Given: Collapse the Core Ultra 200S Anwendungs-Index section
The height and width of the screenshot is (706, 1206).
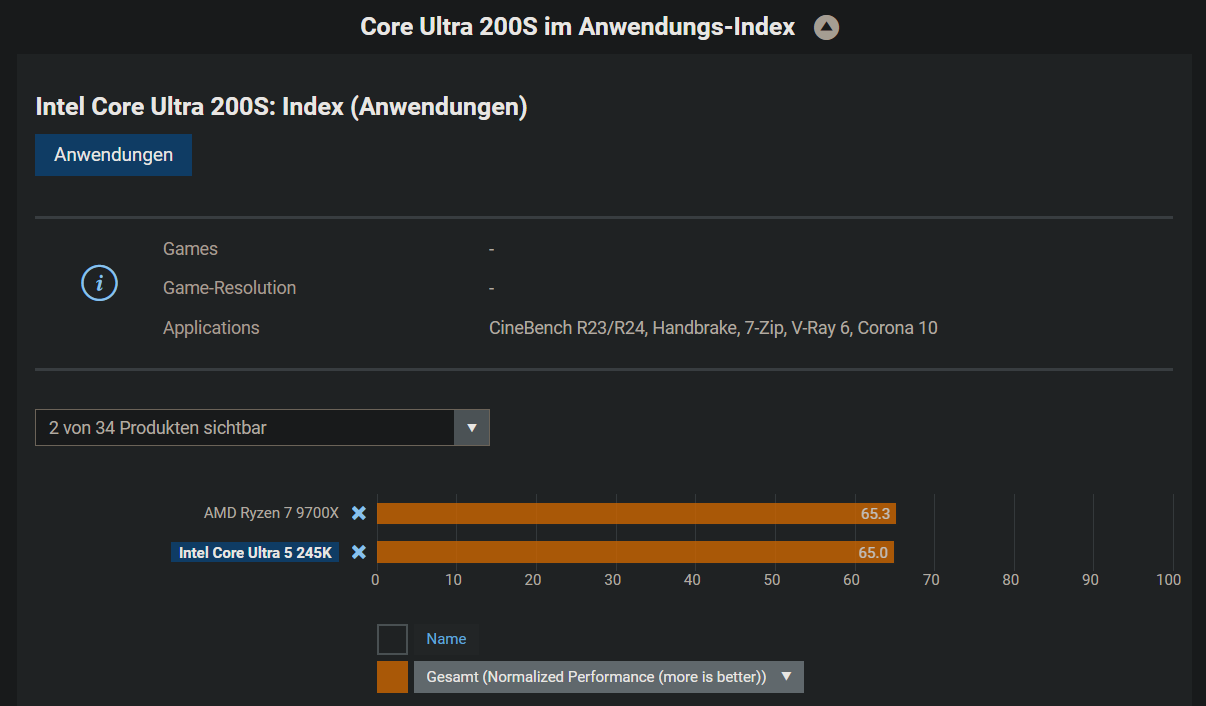Looking at the screenshot, I should point(826,28).
